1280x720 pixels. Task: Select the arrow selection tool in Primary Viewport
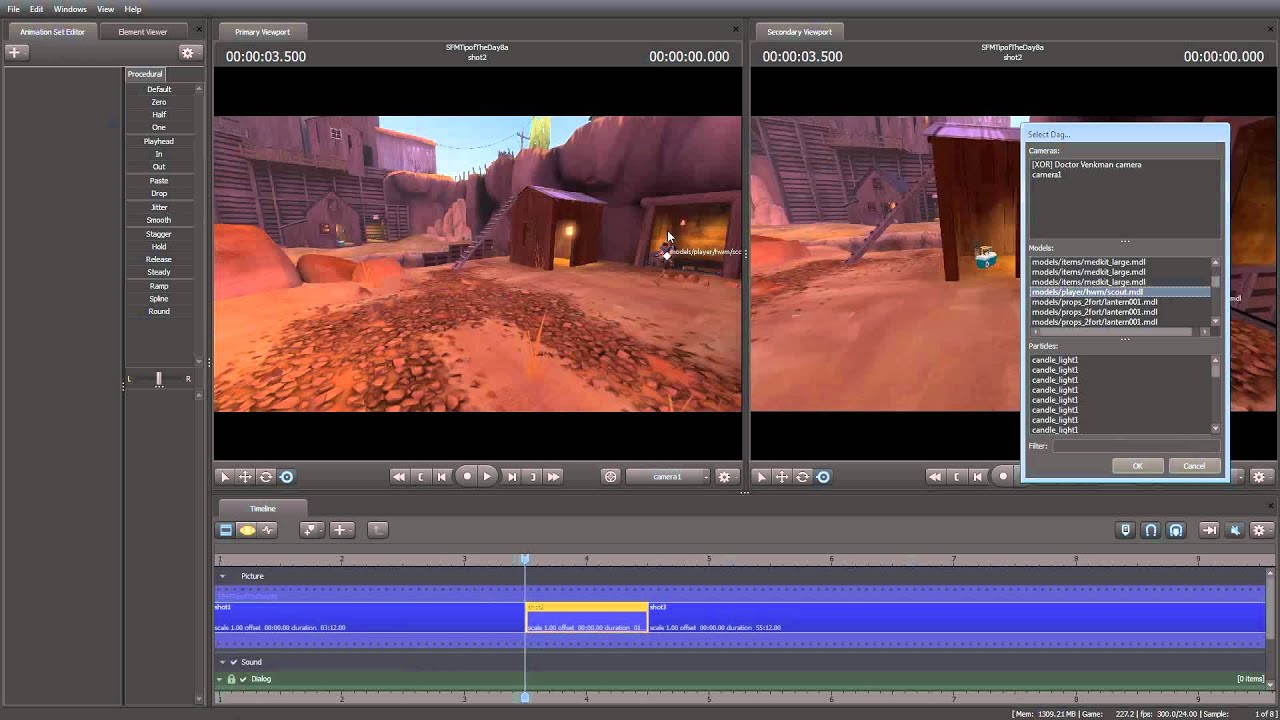click(224, 477)
